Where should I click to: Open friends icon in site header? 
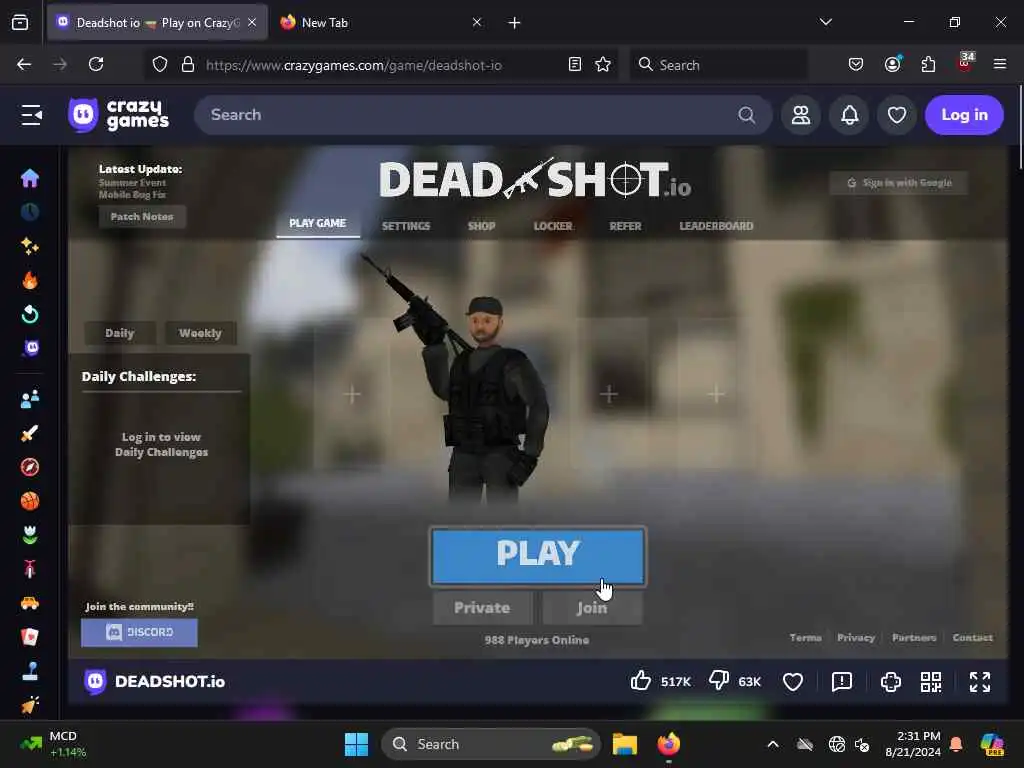801,115
